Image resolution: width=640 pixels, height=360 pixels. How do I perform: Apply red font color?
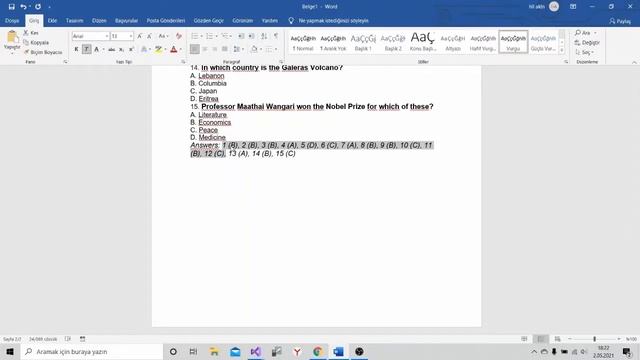pos(173,49)
